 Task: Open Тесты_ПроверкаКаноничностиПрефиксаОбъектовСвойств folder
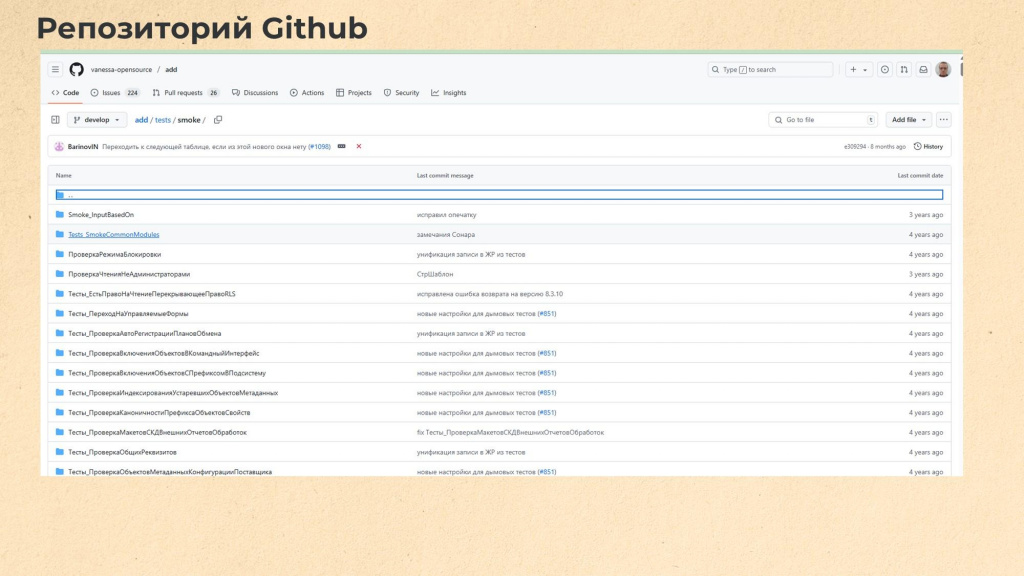click(x=159, y=413)
